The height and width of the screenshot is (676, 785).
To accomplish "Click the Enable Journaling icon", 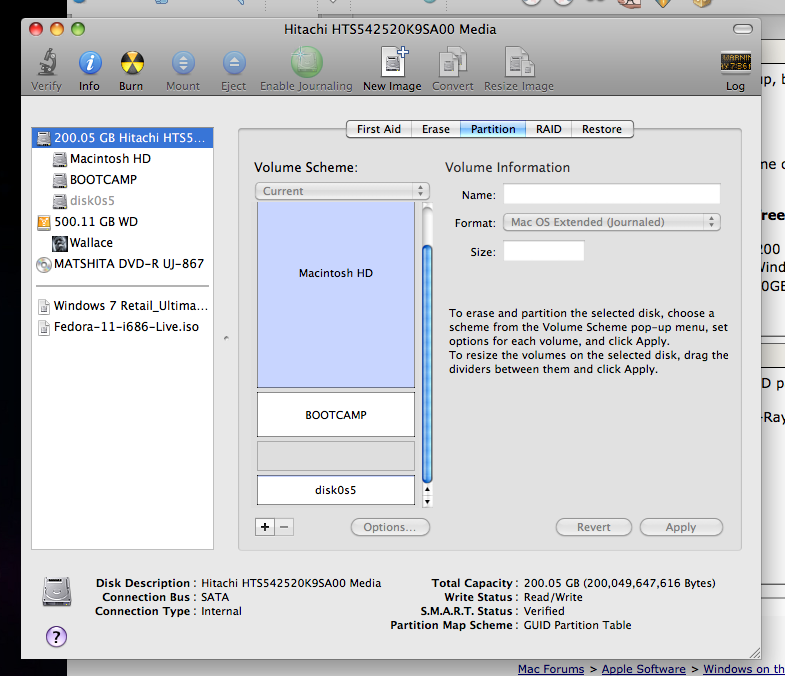I will (306, 62).
